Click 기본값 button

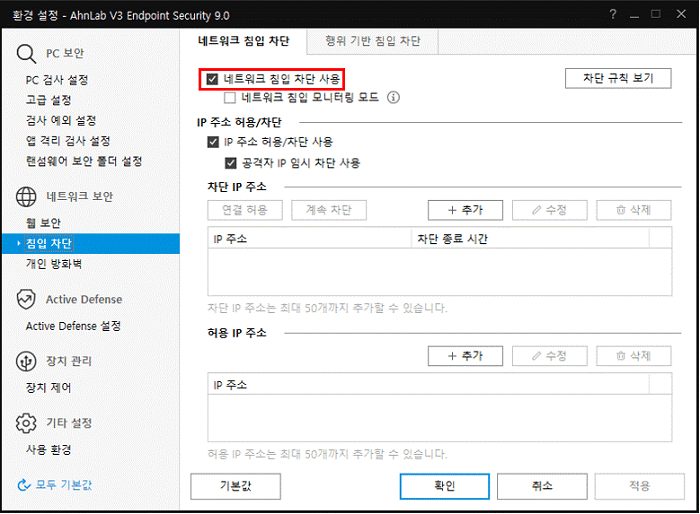click(236, 486)
